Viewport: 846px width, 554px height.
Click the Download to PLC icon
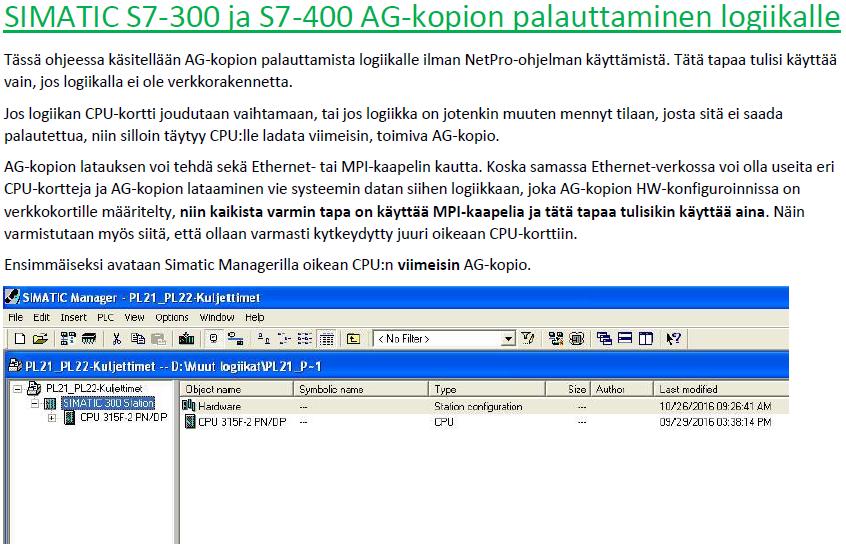(186, 339)
